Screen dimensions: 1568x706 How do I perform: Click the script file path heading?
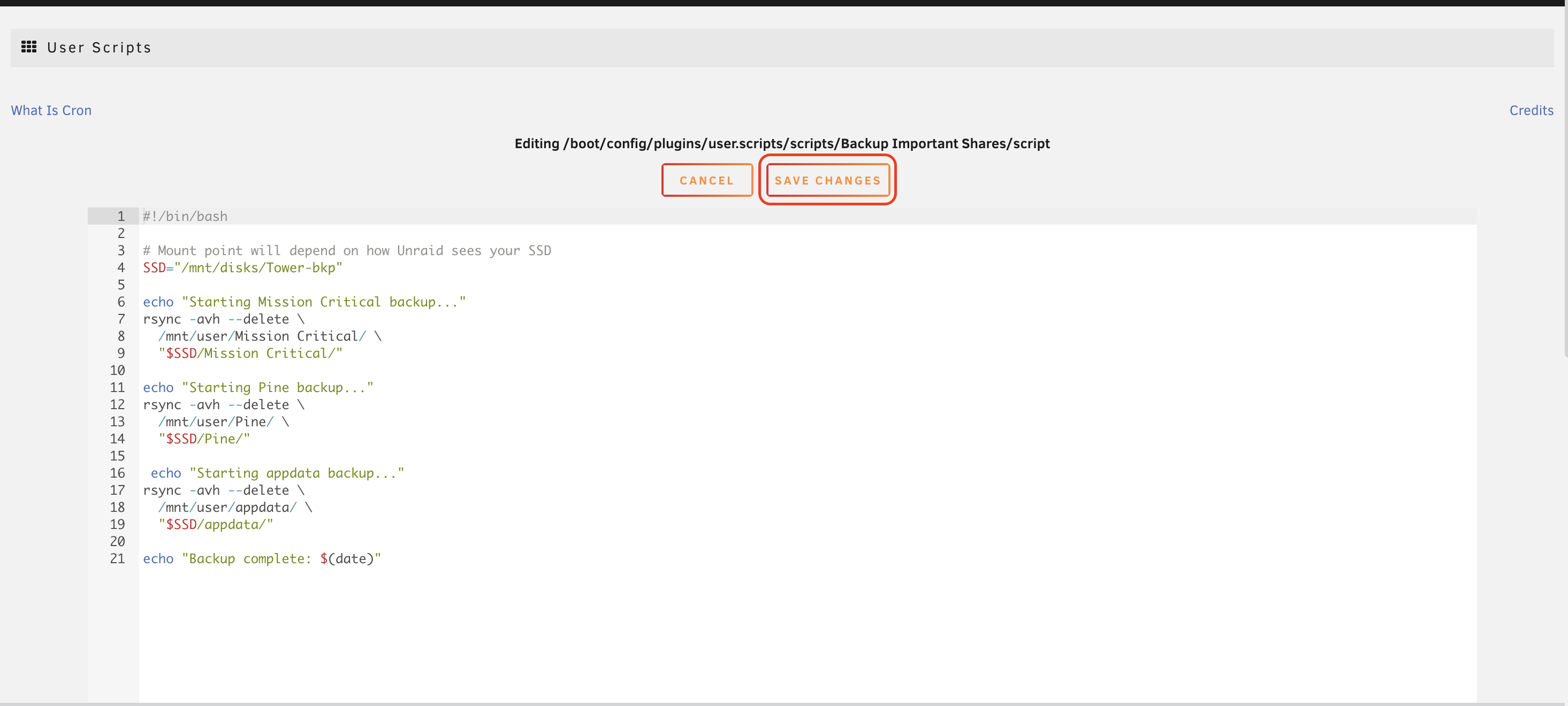782,143
